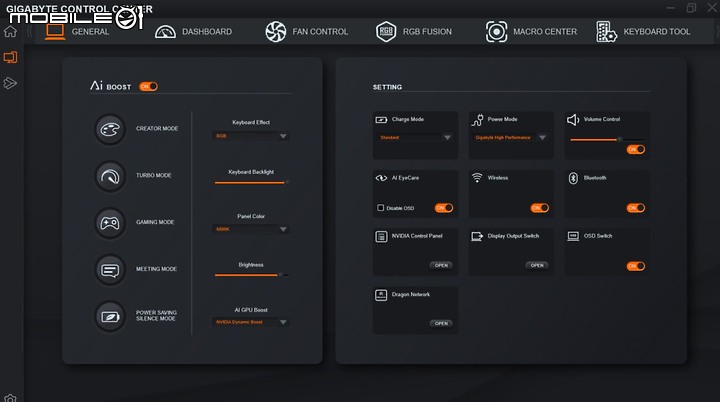This screenshot has width=720, height=402.
Task: Select the orange monitor icon in sidebar
Action: tap(10, 57)
